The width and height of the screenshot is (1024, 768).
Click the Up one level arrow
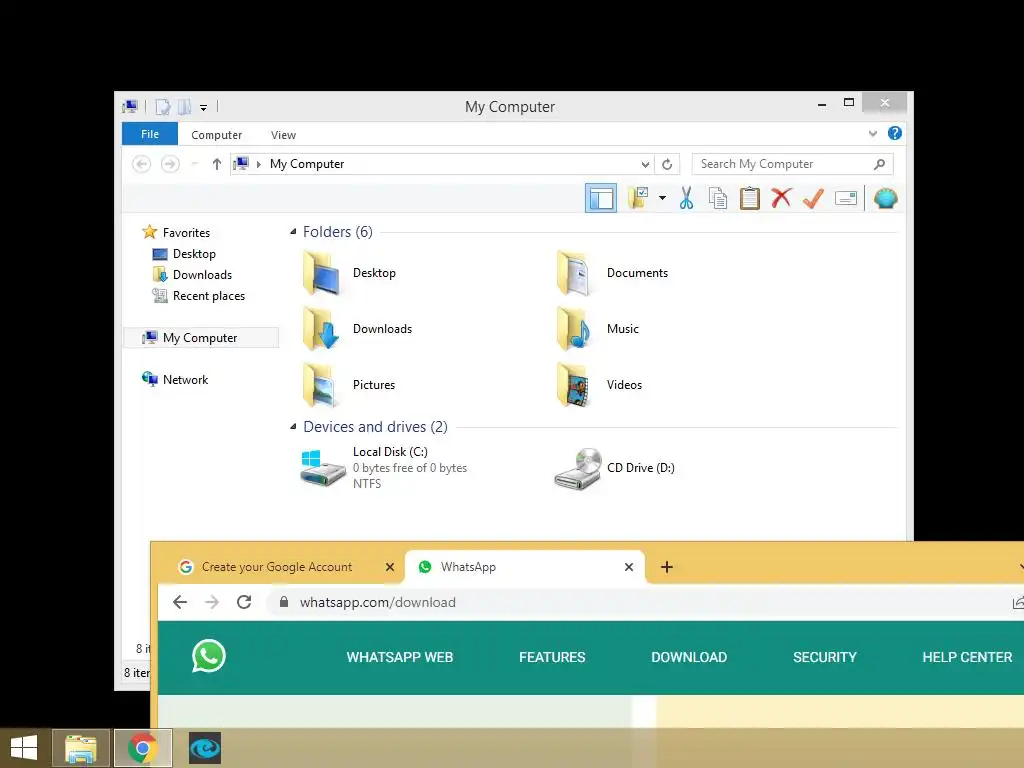217,164
